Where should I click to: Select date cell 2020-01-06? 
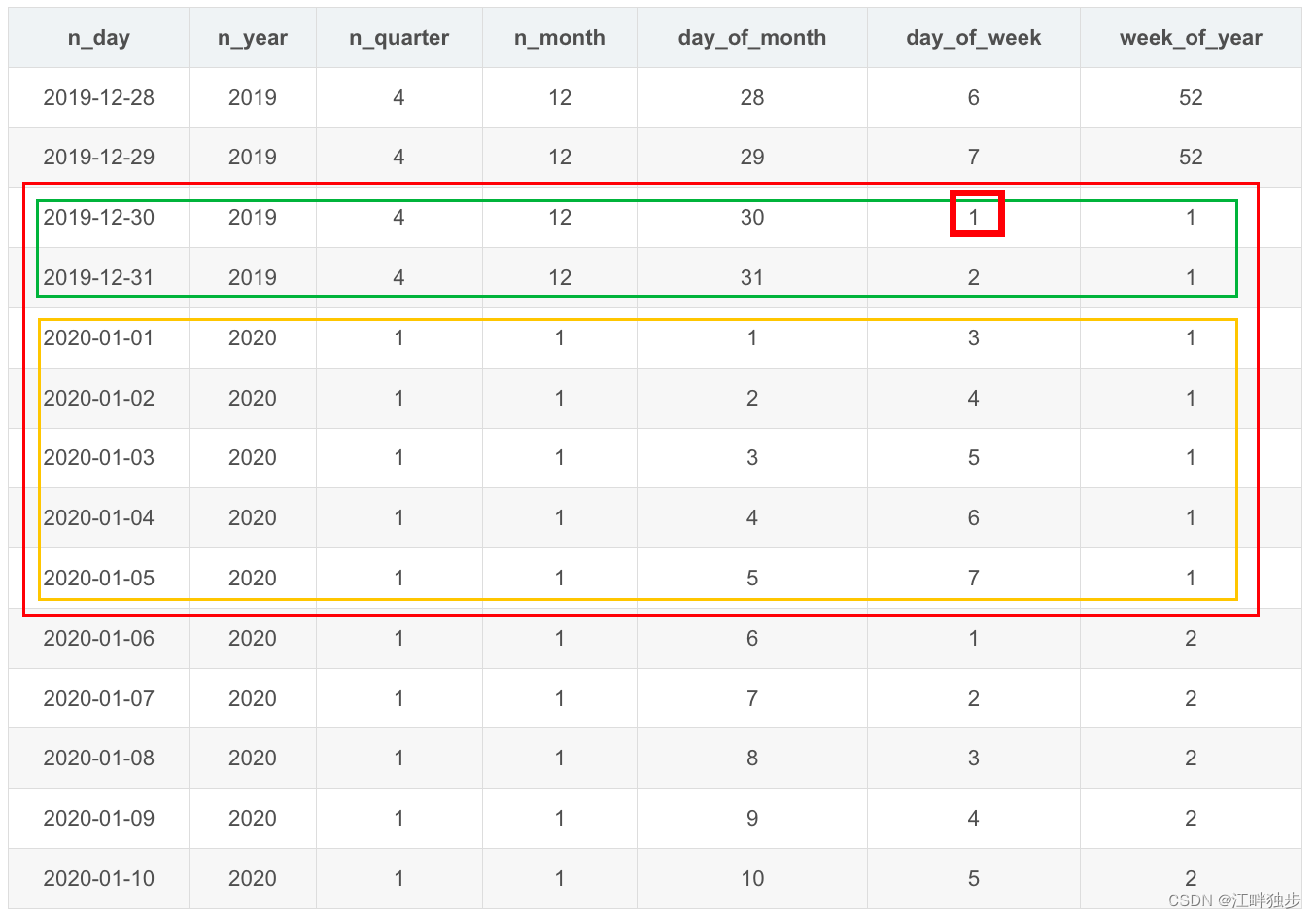99,638
